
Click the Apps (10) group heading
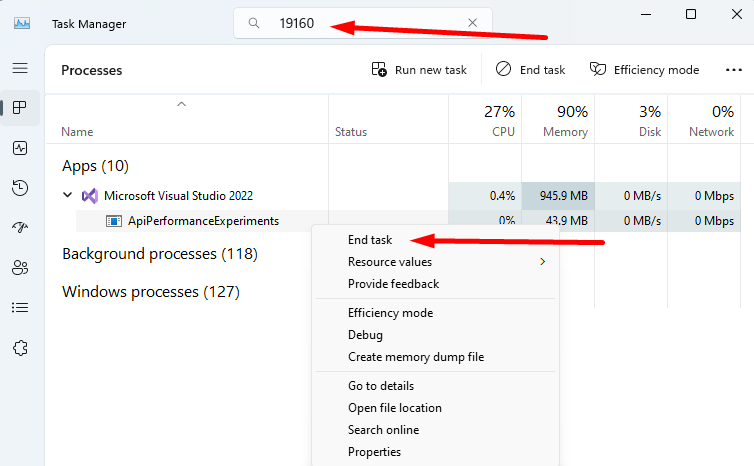tap(95, 166)
